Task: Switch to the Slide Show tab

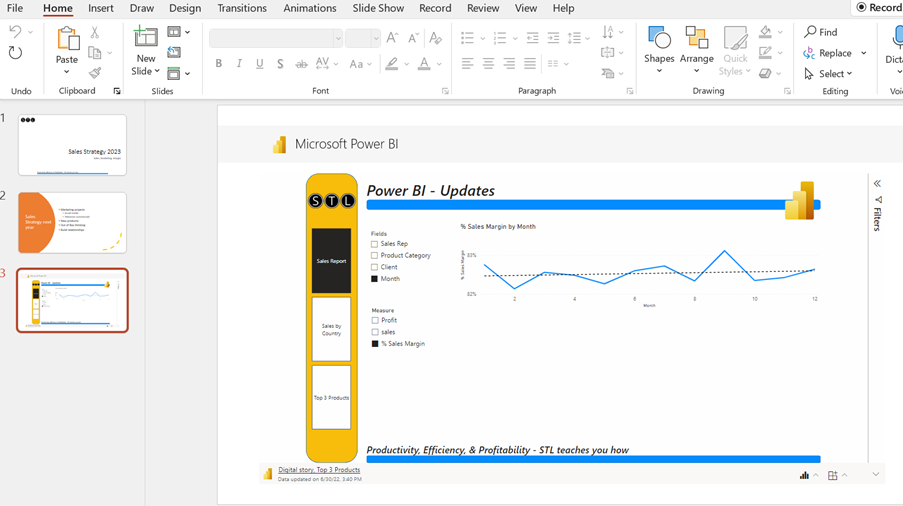Action: coord(378,8)
